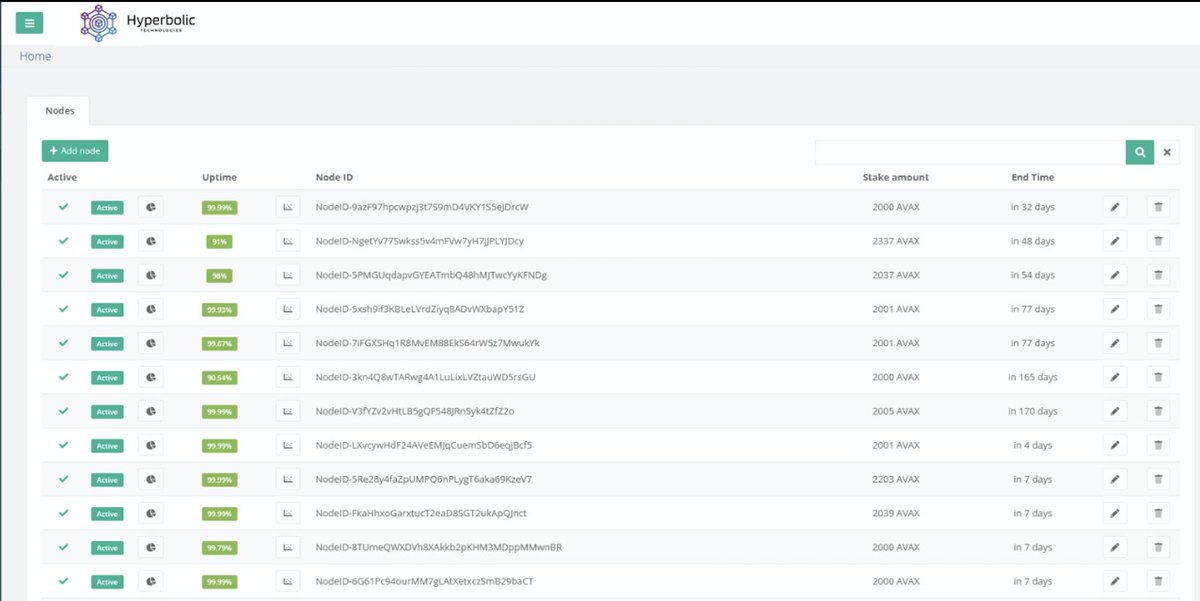Open the pie chart for NodeID-3kn4Q8wTARwg4A1LuLixLVZtauWD5rsGU
1200x601 pixels.
click(x=150, y=377)
